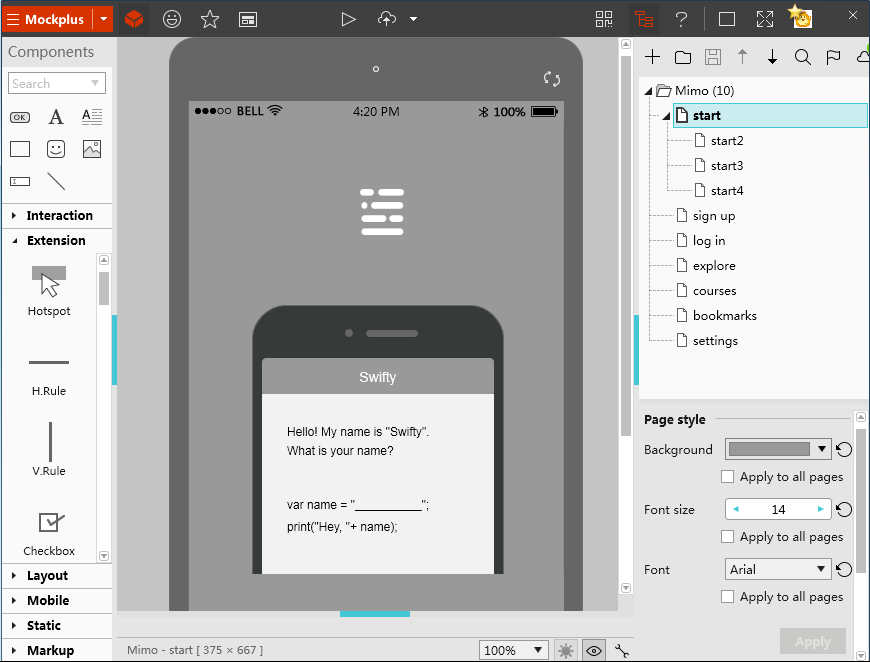The height and width of the screenshot is (662, 870).
Task: Pick the Hotspot extension component
Action: 49,291
